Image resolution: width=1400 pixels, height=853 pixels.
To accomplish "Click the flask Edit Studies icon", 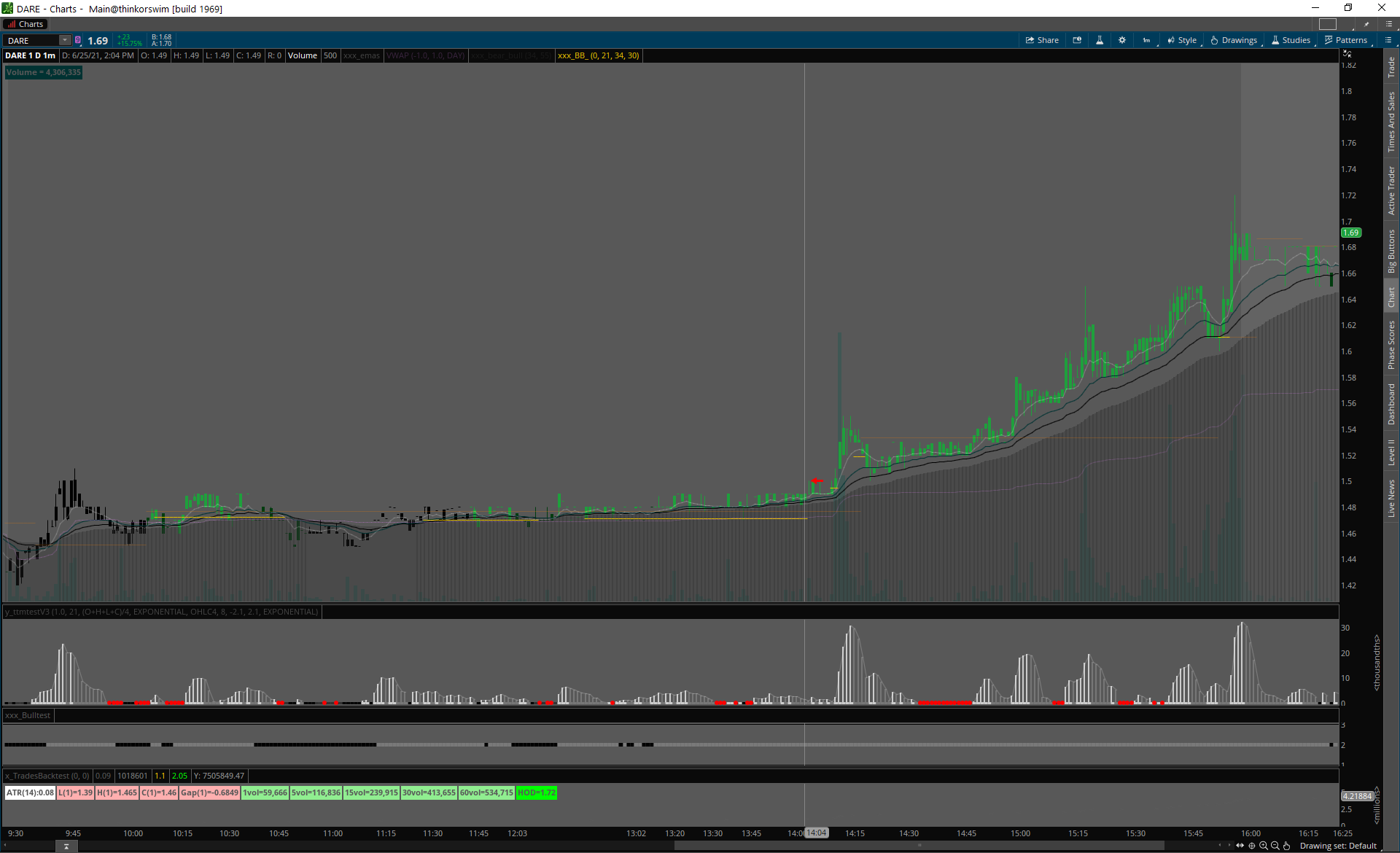I will 1100,40.
